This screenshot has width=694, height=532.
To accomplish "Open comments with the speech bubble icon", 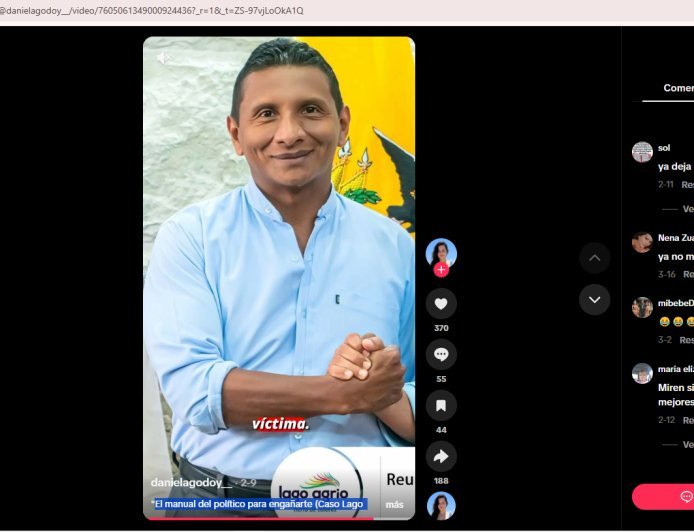I will [x=441, y=355].
